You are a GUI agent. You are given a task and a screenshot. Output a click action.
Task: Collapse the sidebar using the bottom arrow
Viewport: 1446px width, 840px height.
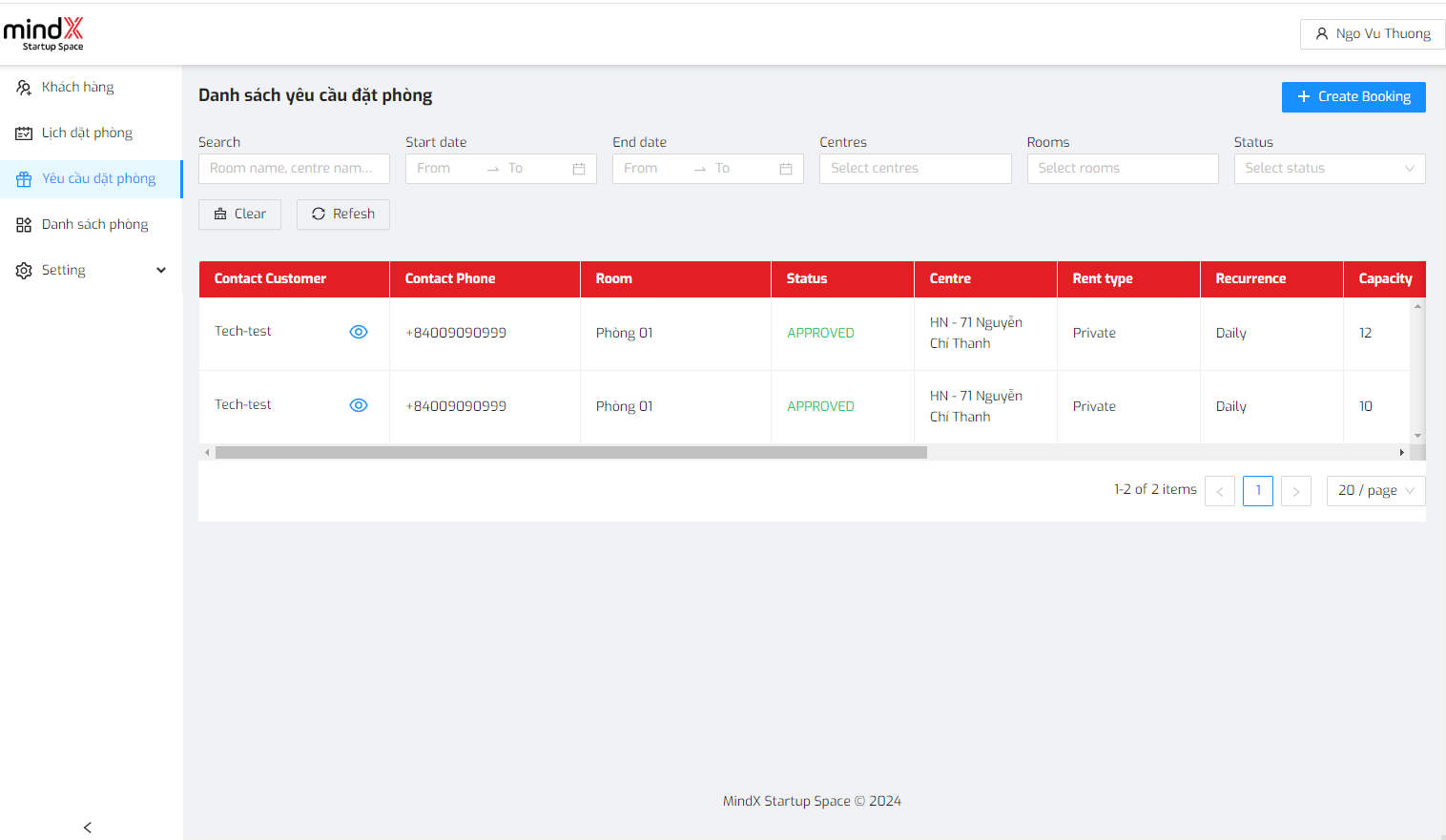88,827
